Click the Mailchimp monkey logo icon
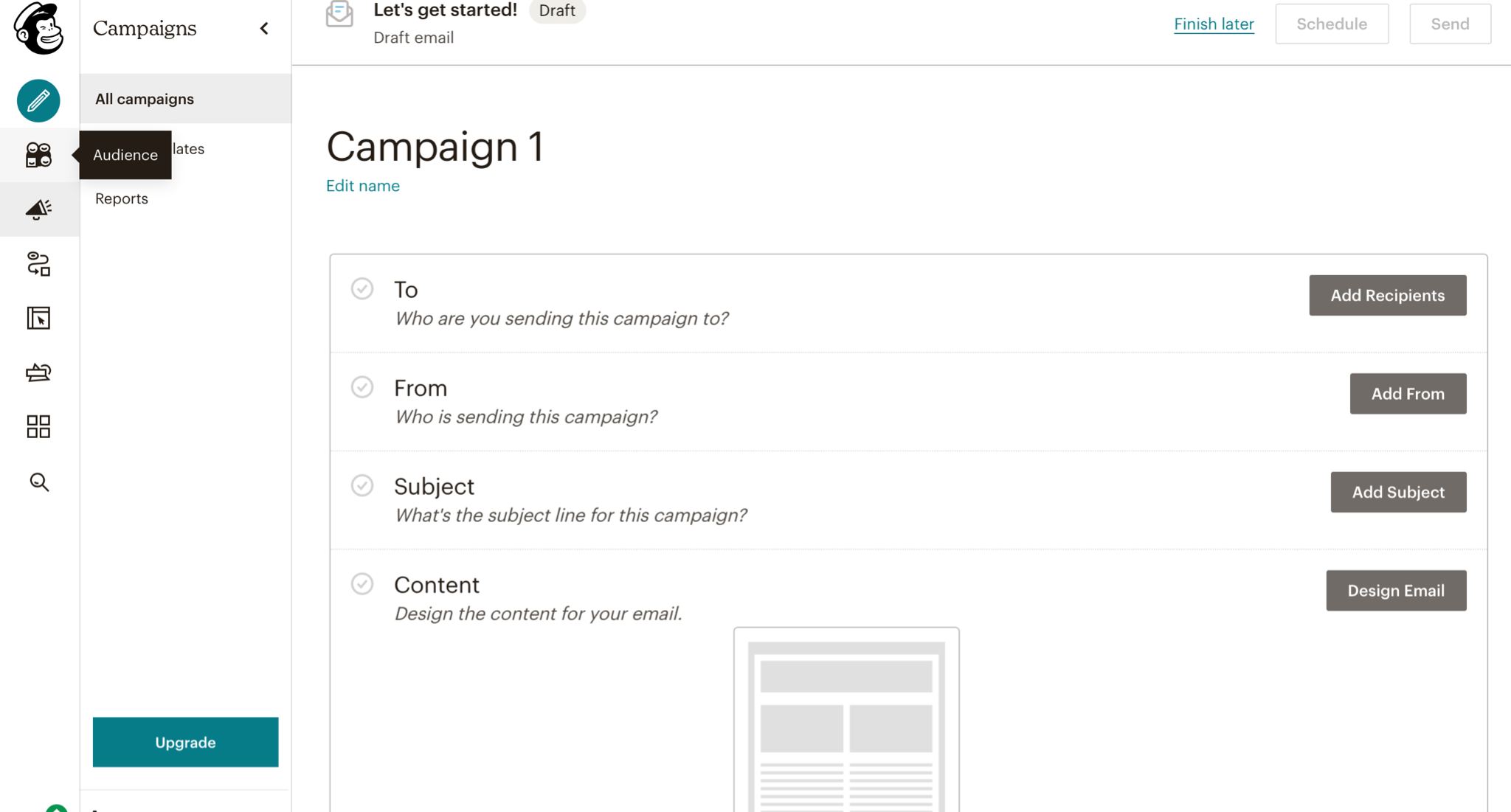 coord(38,29)
